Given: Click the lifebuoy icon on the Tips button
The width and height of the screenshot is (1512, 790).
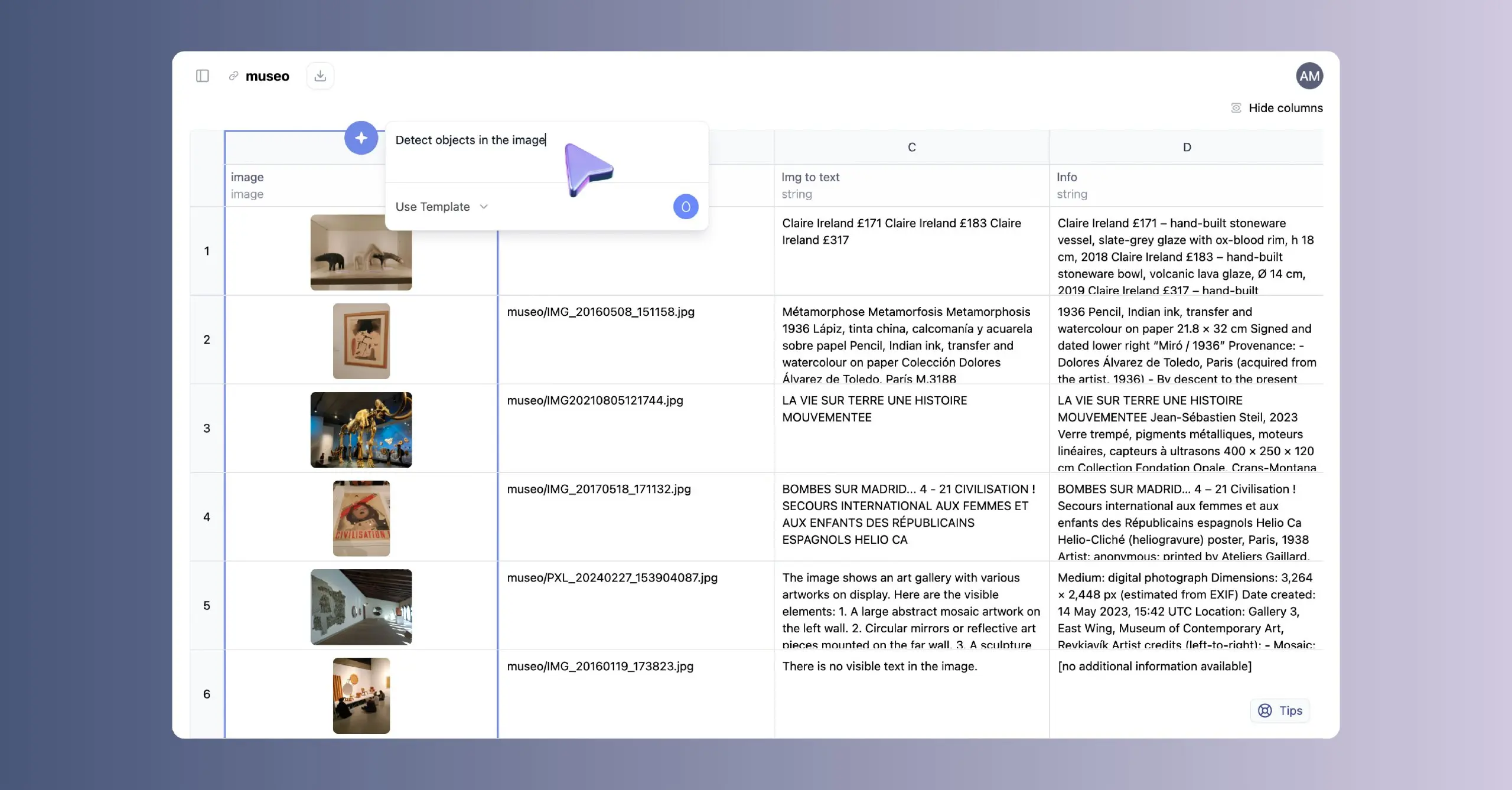Looking at the screenshot, I should (x=1265, y=710).
